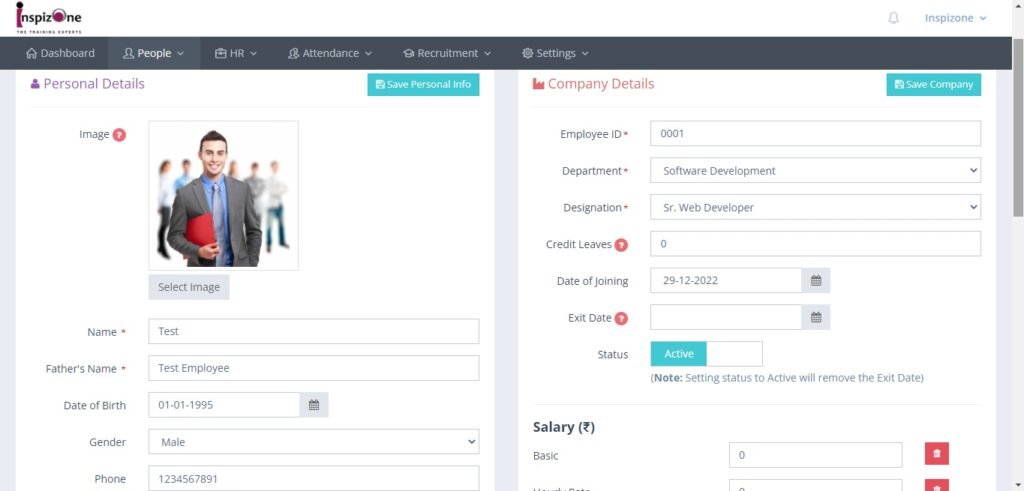
Task: Click help icon beside Exit Date
Action: (621, 319)
